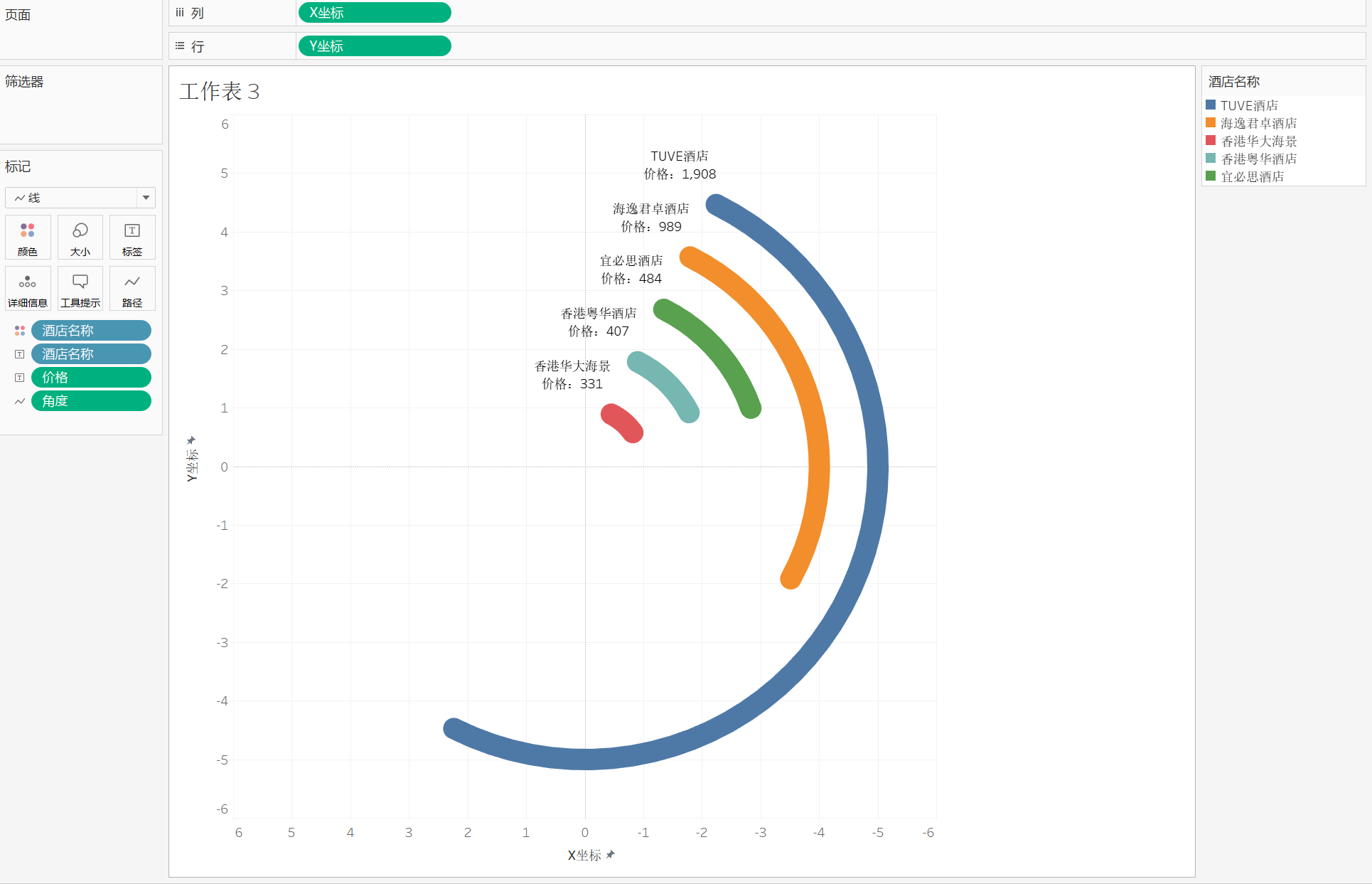This screenshot has height=884, width=1372.
Task: Click the TUVE酒店 价格 1,908 label
Action: point(680,165)
